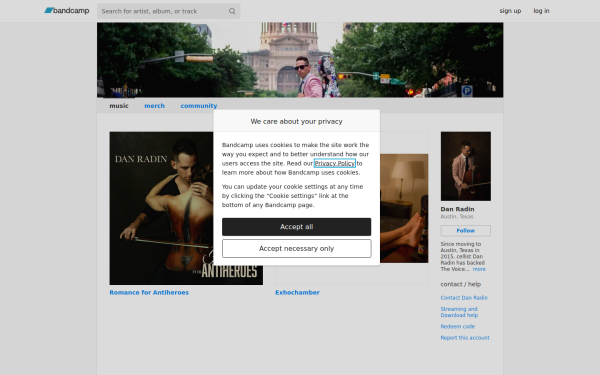Click the Austin banner header image
Screen dimensions: 600x375
pos(300,60)
